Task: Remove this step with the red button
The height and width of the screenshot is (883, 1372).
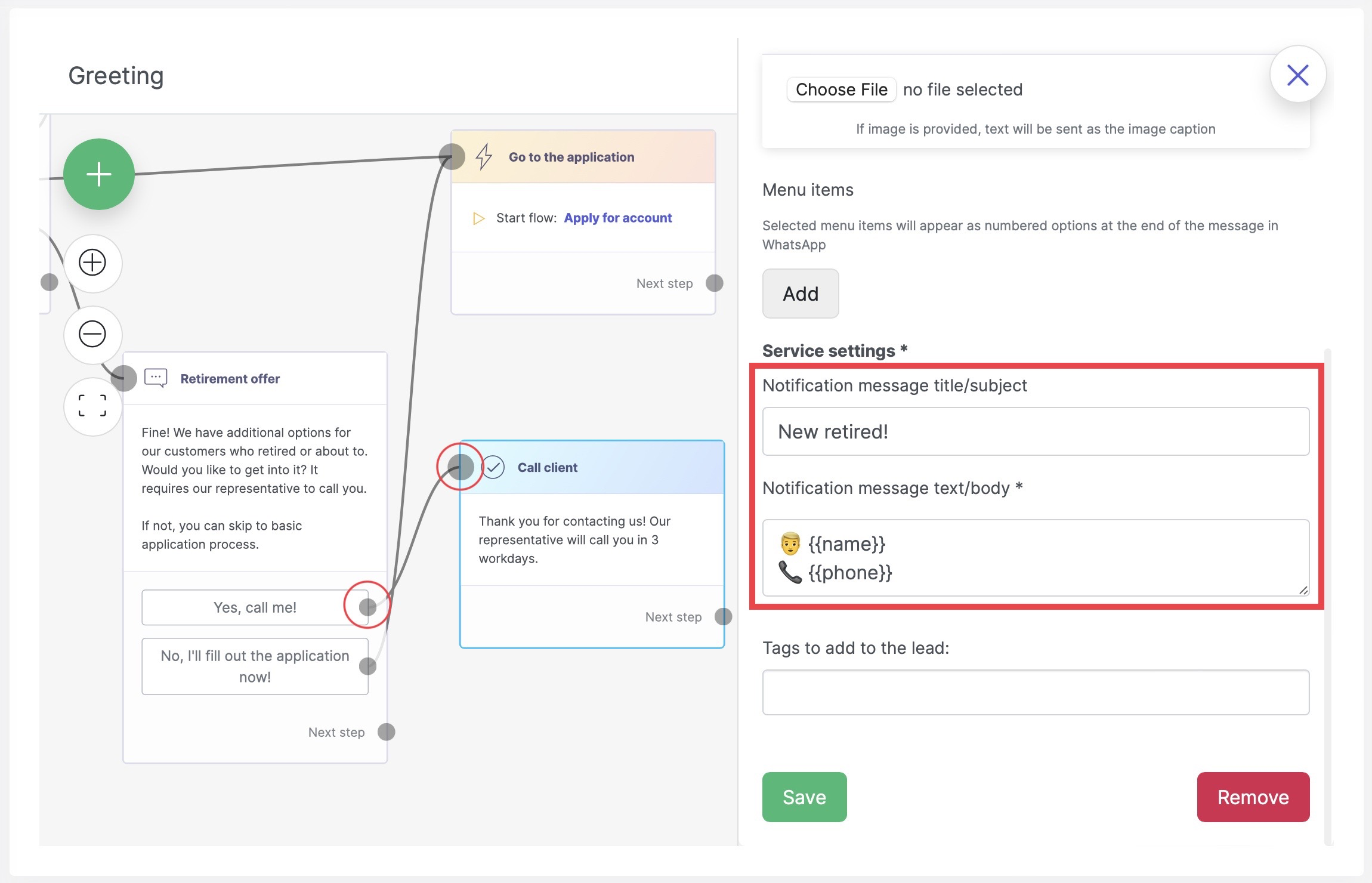Action: 1253,797
